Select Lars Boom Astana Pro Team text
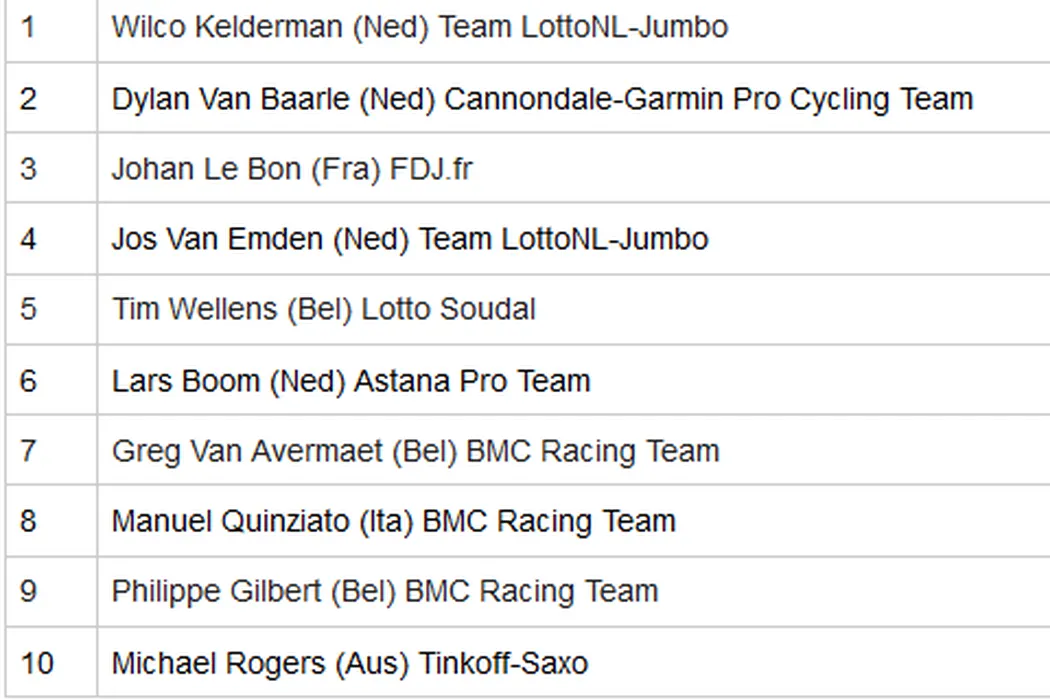Viewport: 1050px width, 700px height. pyautogui.click(x=350, y=381)
